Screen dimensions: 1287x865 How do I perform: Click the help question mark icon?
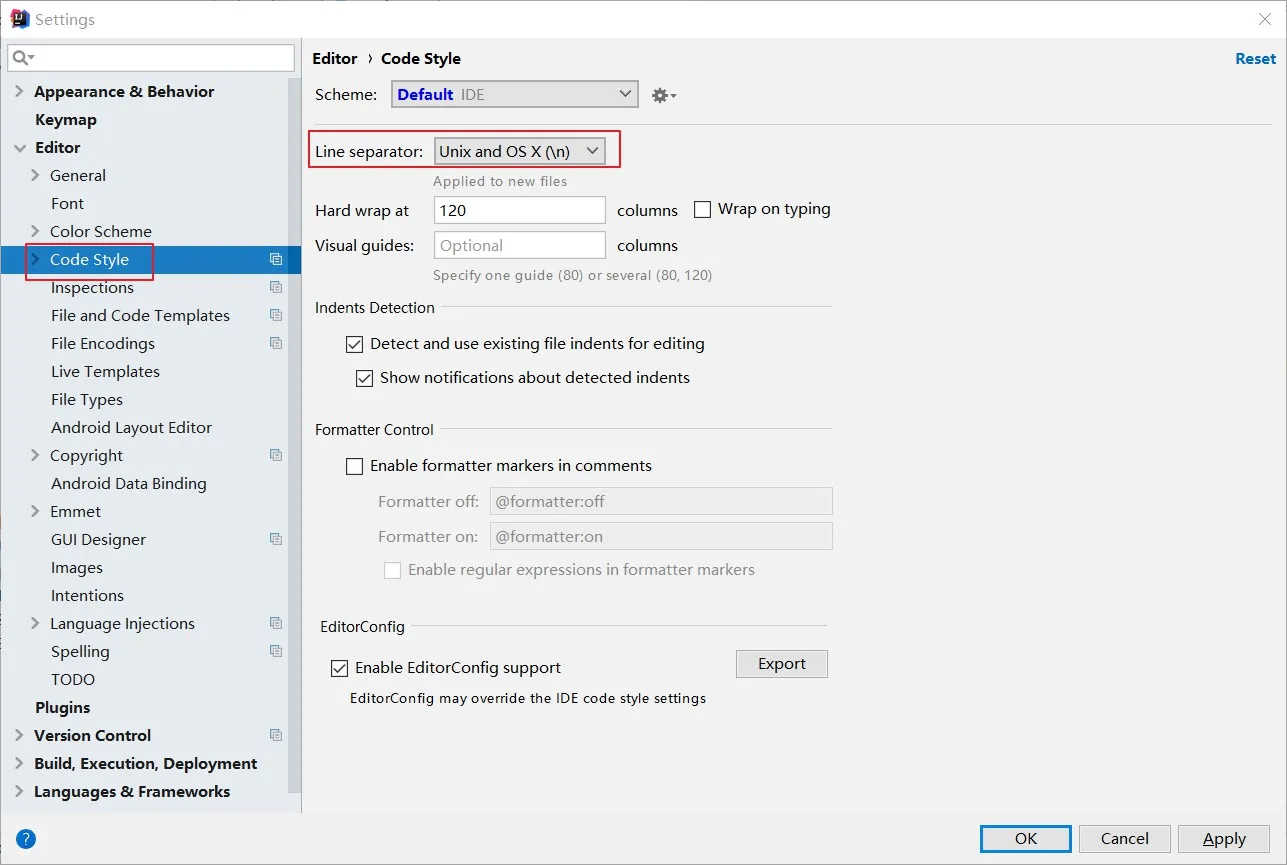tap(26, 839)
